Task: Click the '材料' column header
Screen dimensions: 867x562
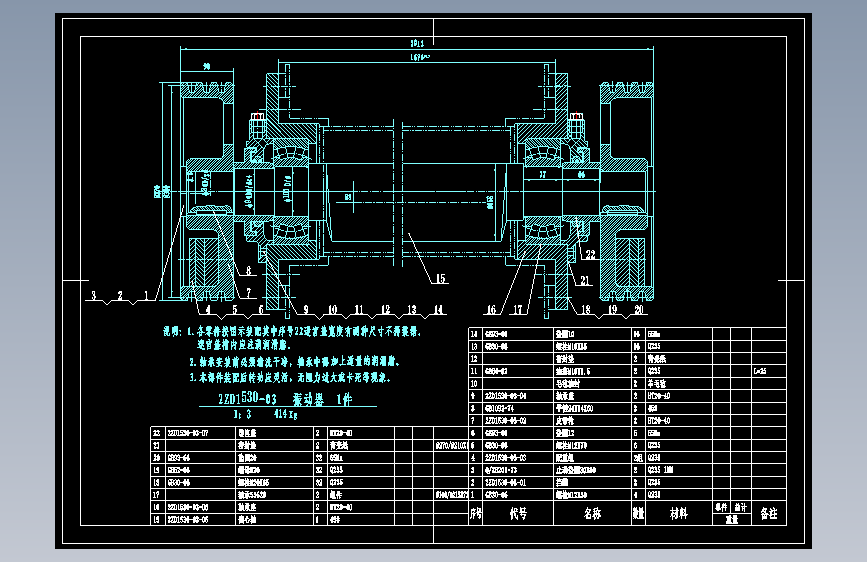Action: pos(678,514)
